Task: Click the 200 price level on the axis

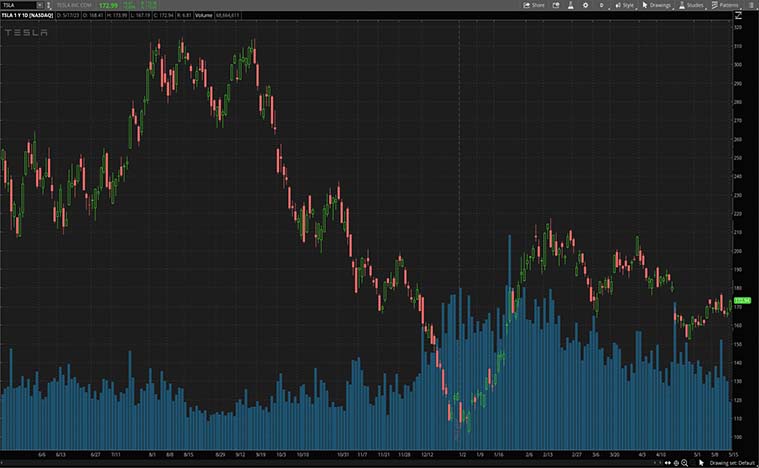Action: click(x=738, y=251)
